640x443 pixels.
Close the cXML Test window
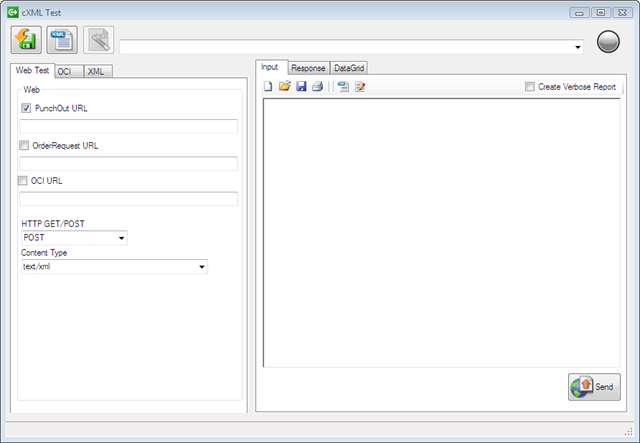(x=622, y=13)
